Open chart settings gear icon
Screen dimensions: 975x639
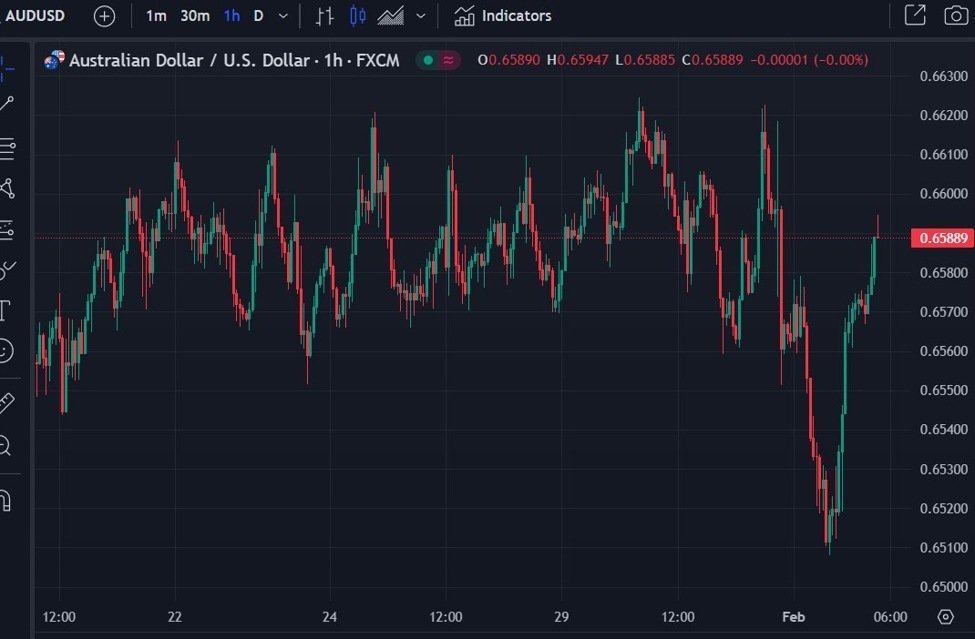point(945,617)
